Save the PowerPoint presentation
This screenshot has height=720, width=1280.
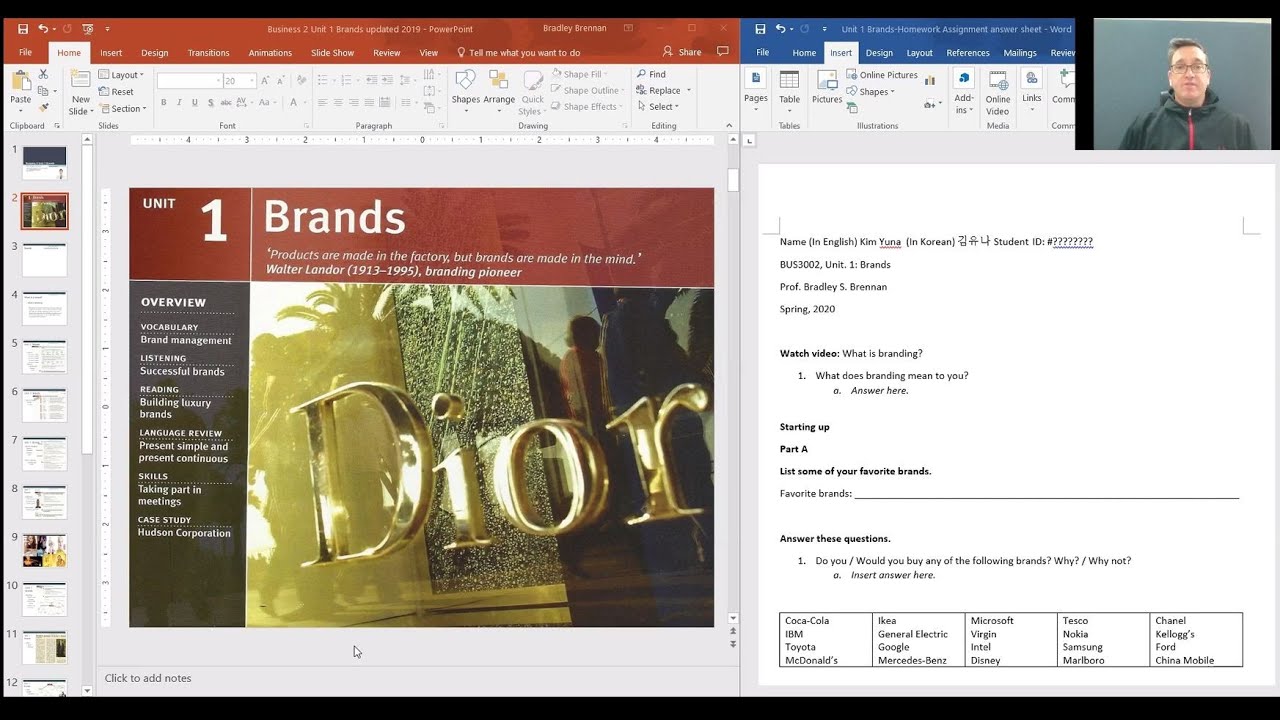pos(23,29)
